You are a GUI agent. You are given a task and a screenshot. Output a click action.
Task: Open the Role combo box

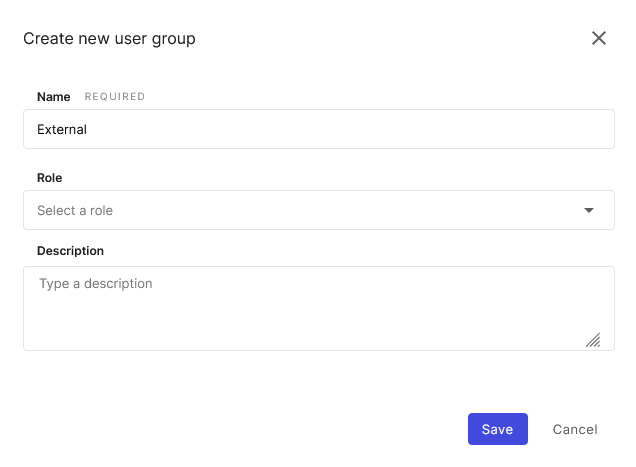(x=318, y=210)
